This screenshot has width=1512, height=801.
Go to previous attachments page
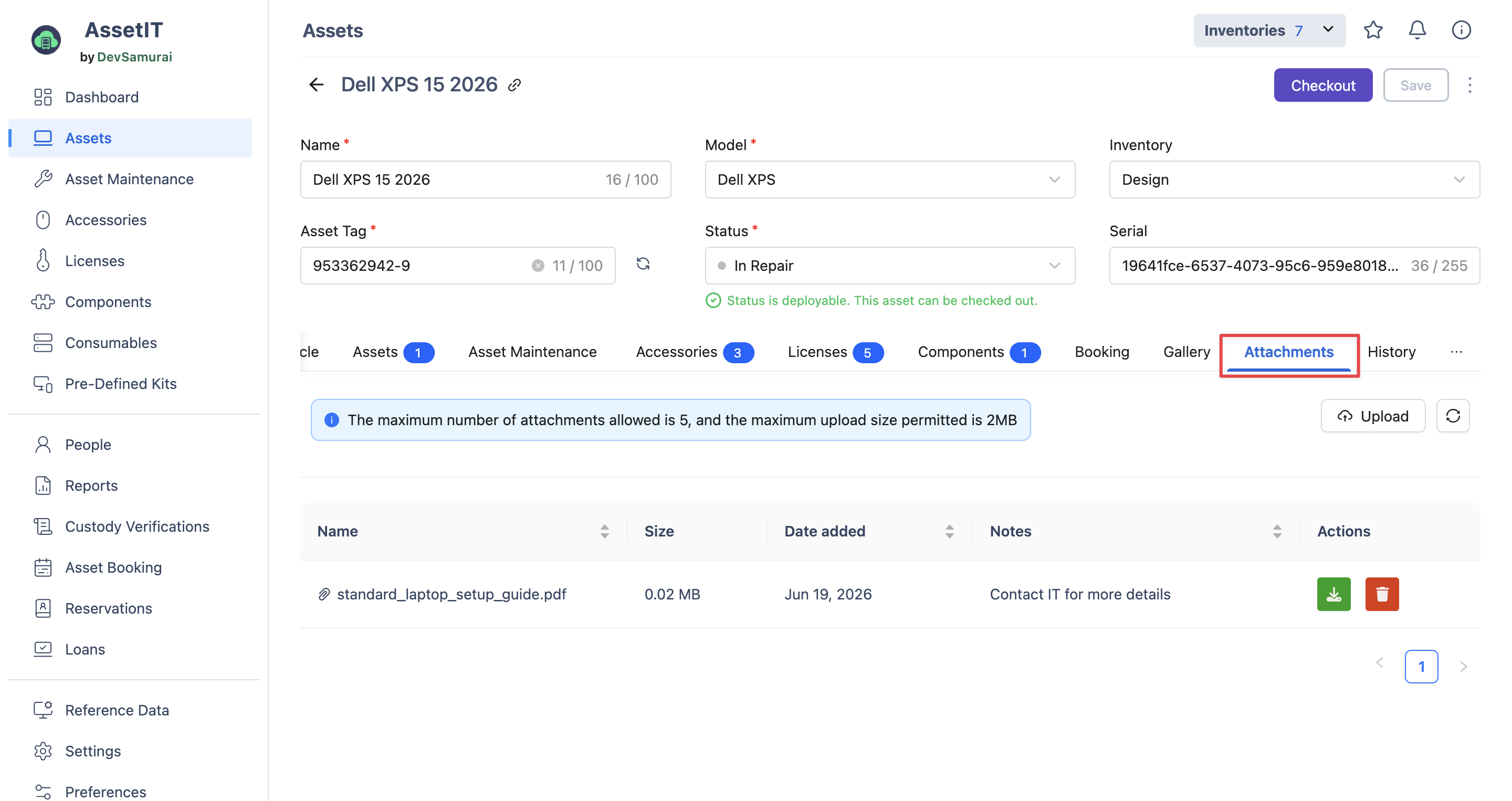pyautogui.click(x=1379, y=663)
